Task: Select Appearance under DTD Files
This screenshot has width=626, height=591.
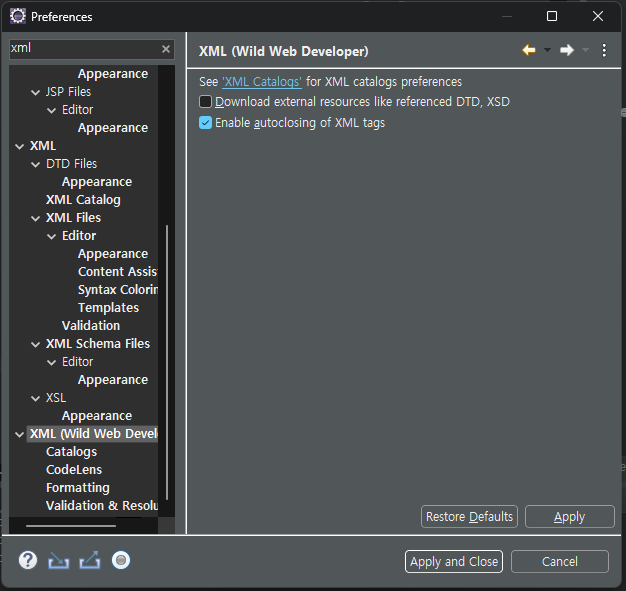Action: coord(97,182)
